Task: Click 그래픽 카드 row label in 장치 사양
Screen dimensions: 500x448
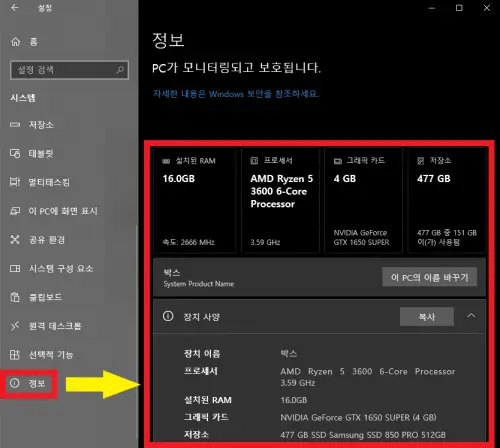Action: [x=206, y=417]
